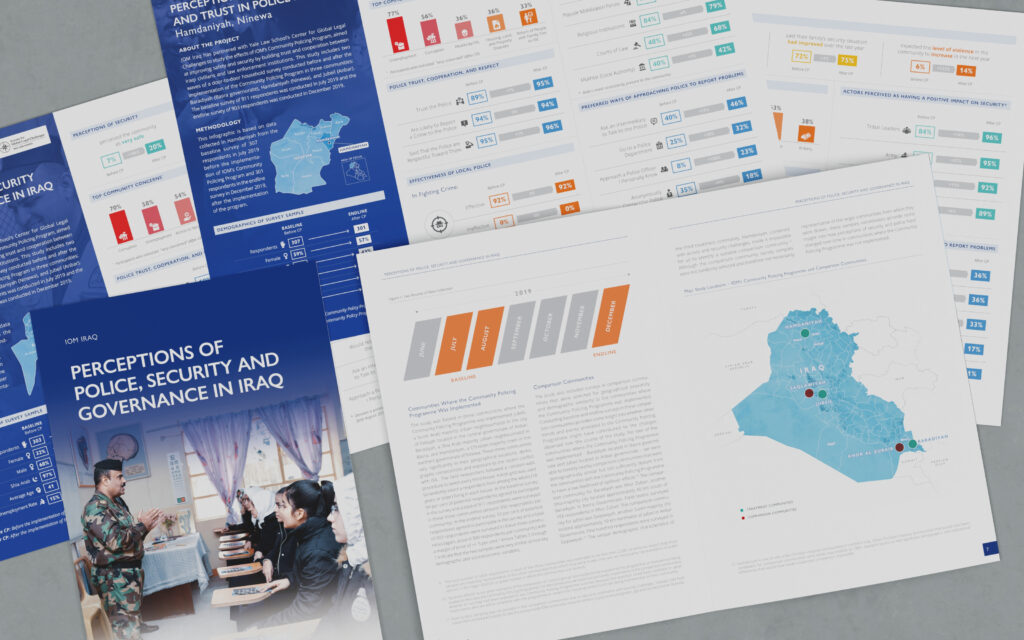Select the orange DECEMBER endline block
The width and height of the screenshot is (1024, 640).
tap(609, 317)
